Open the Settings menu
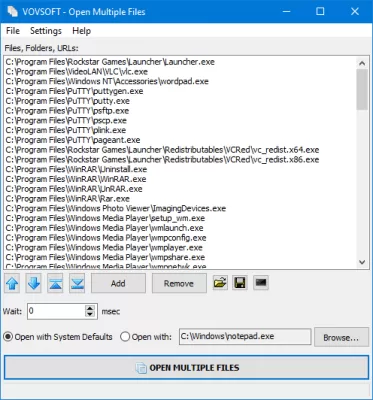373x400 pixels. pyautogui.click(x=46, y=31)
